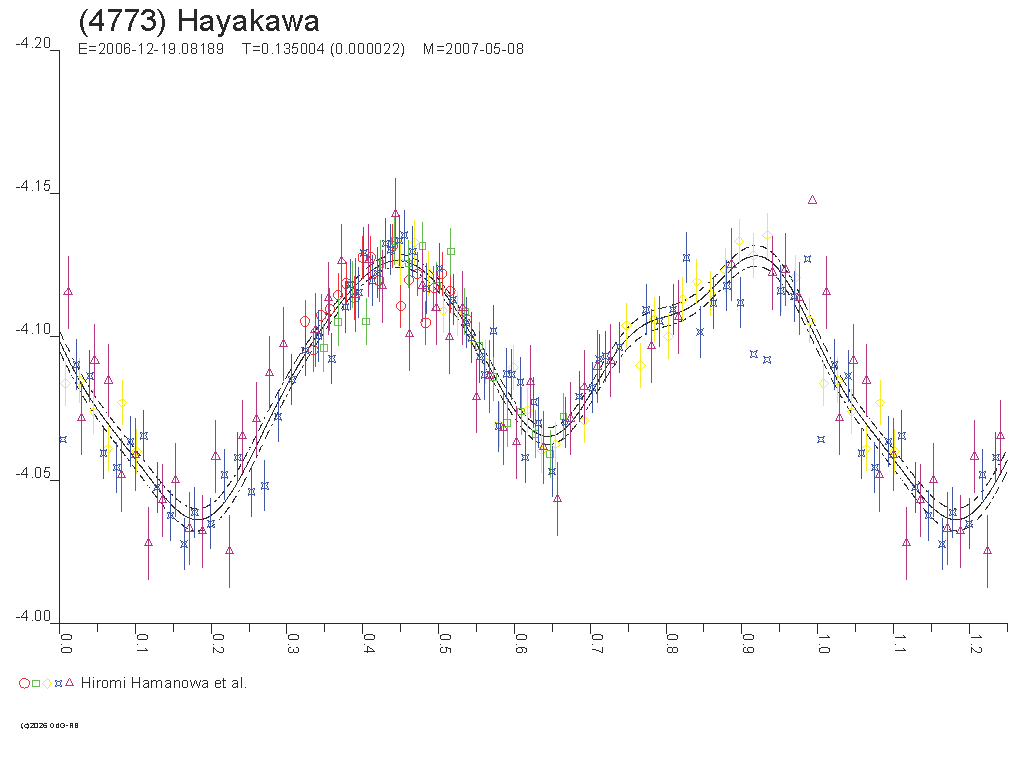Click the date text "M=2007-05-08"
1024x768 pixels.
(x=473, y=50)
